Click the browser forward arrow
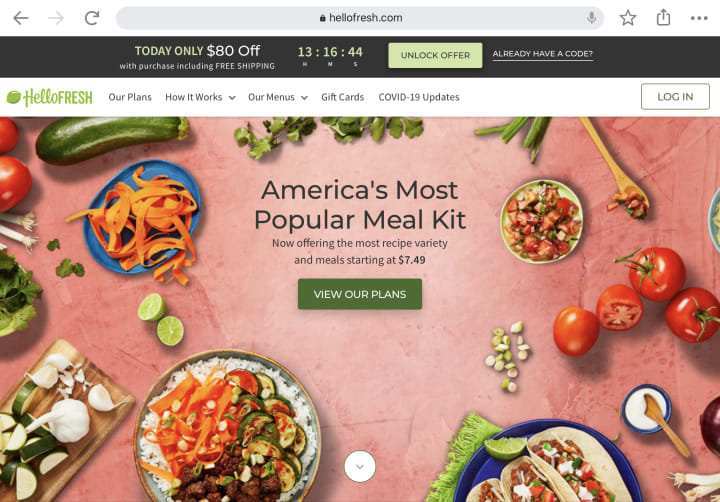Image resolution: width=720 pixels, height=502 pixels. [x=56, y=18]
